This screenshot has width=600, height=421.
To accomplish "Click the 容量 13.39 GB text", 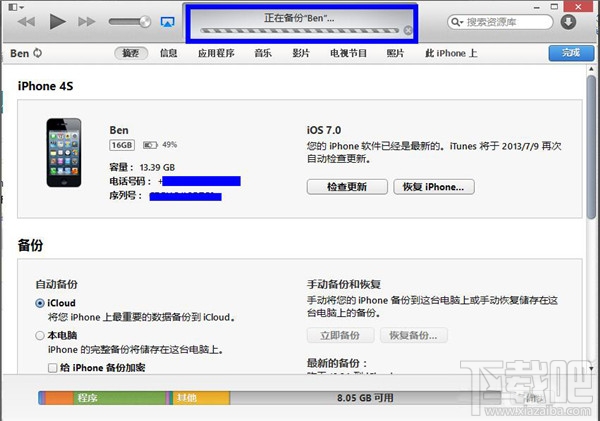I will [142, 167].
